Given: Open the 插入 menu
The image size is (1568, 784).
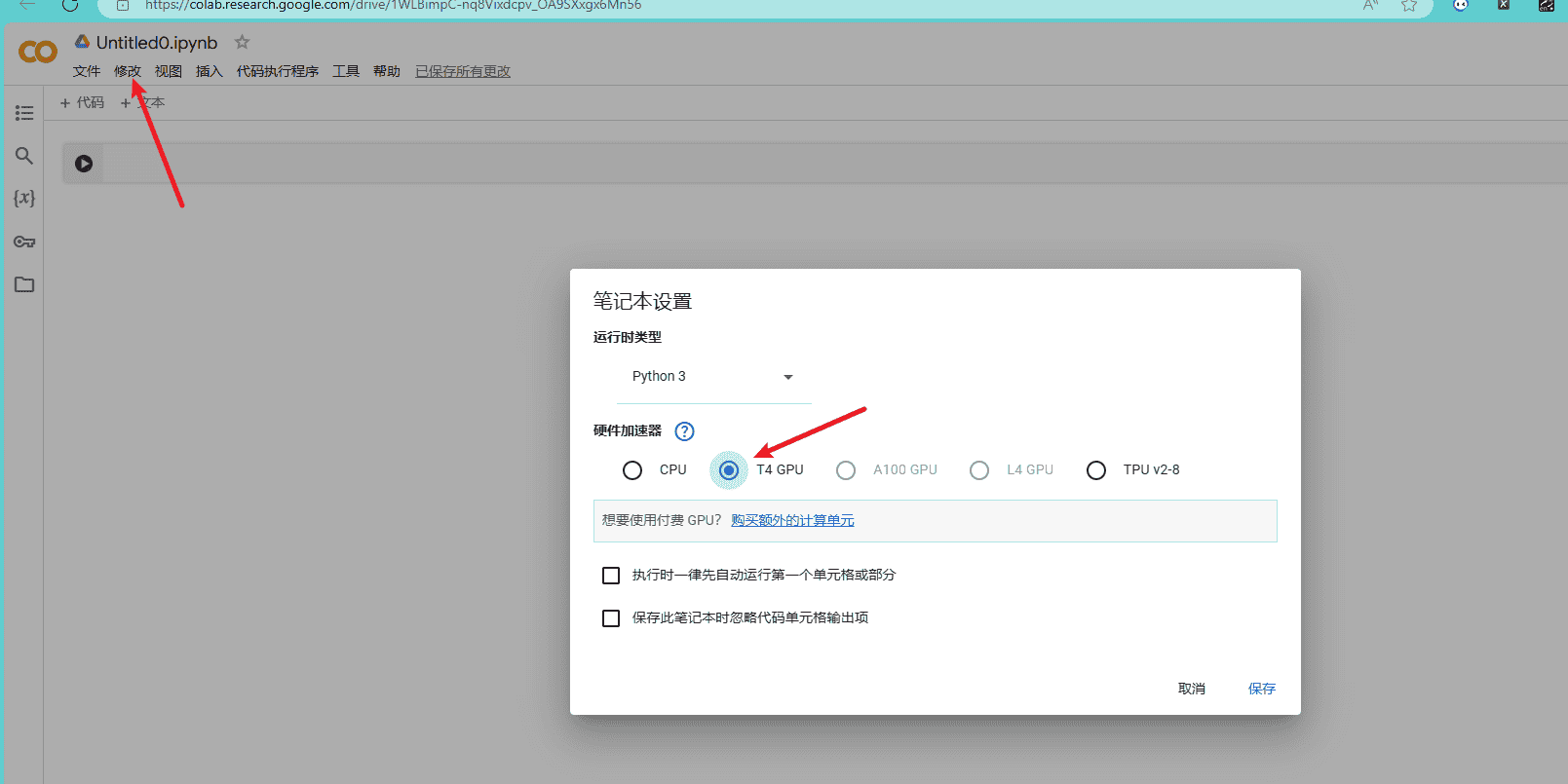Looking at the screenshot, I should click(x=210, y=71).
